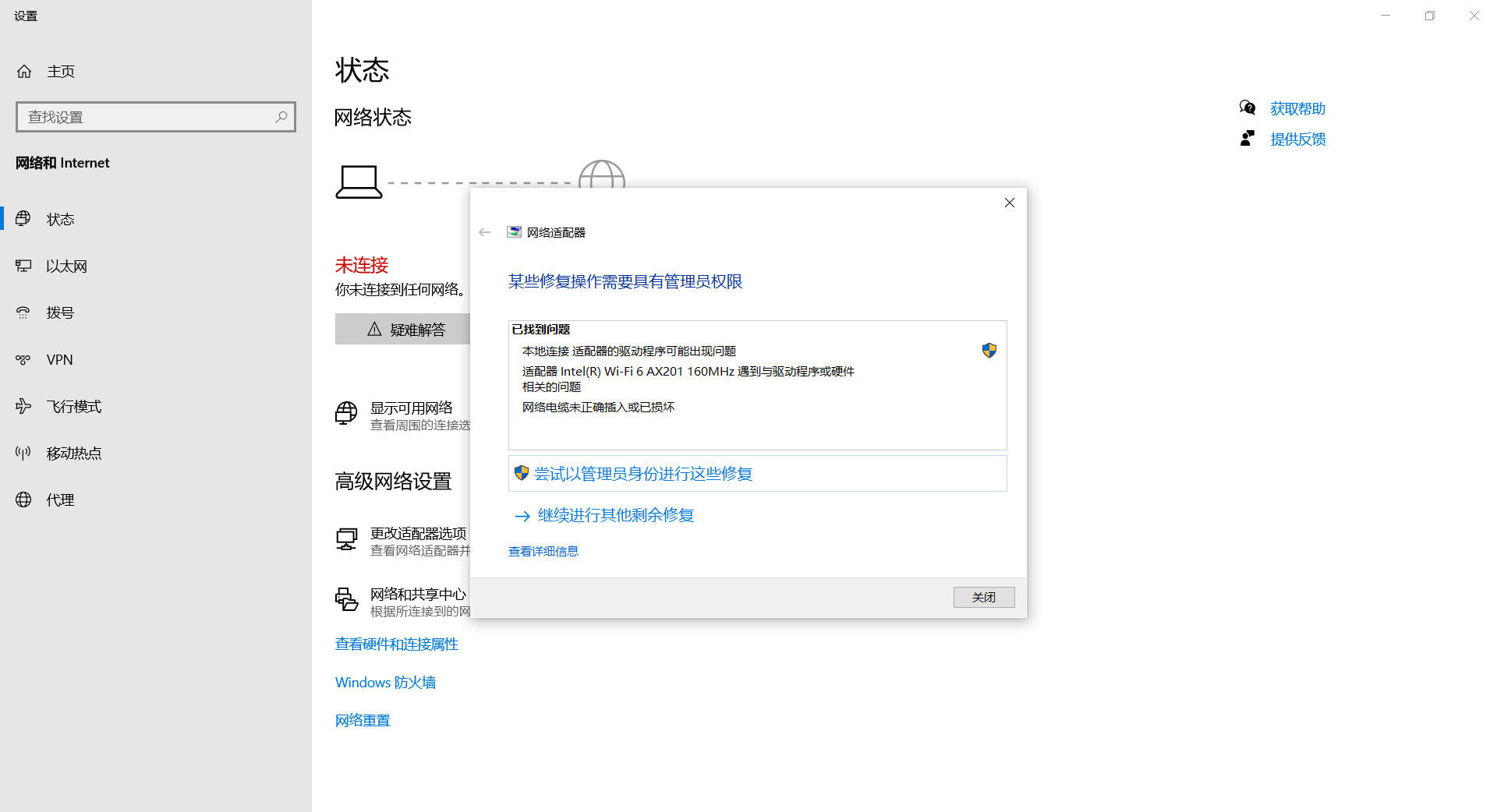
Task: Click the 关闭 button in dialog
Action: click(984, 597)
